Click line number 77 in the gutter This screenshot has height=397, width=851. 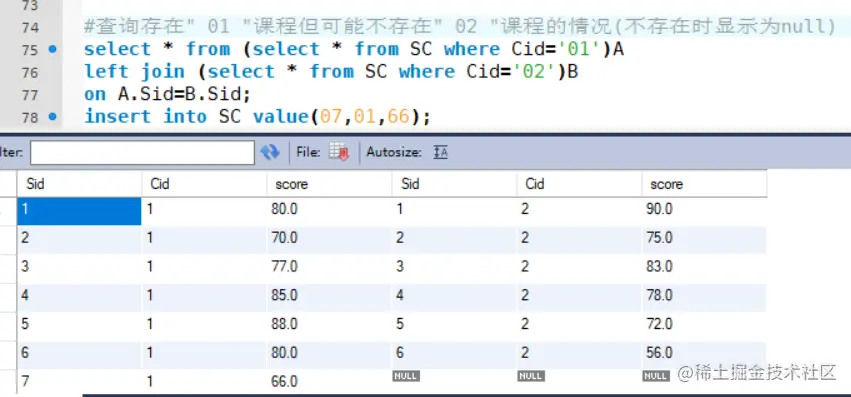pyautogui.click(x=29, y=95)
